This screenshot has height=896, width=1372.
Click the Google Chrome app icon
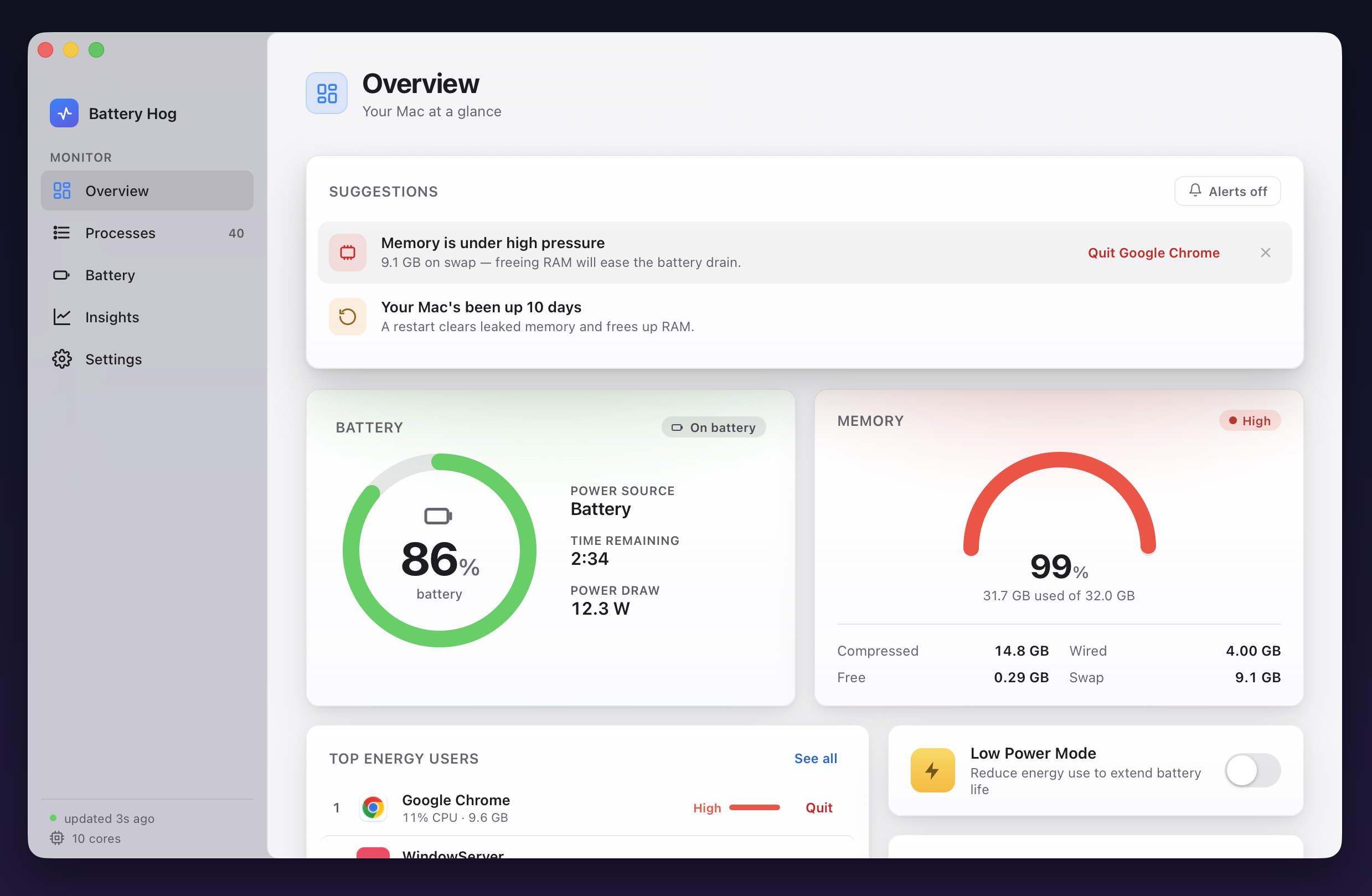[373, 807]
